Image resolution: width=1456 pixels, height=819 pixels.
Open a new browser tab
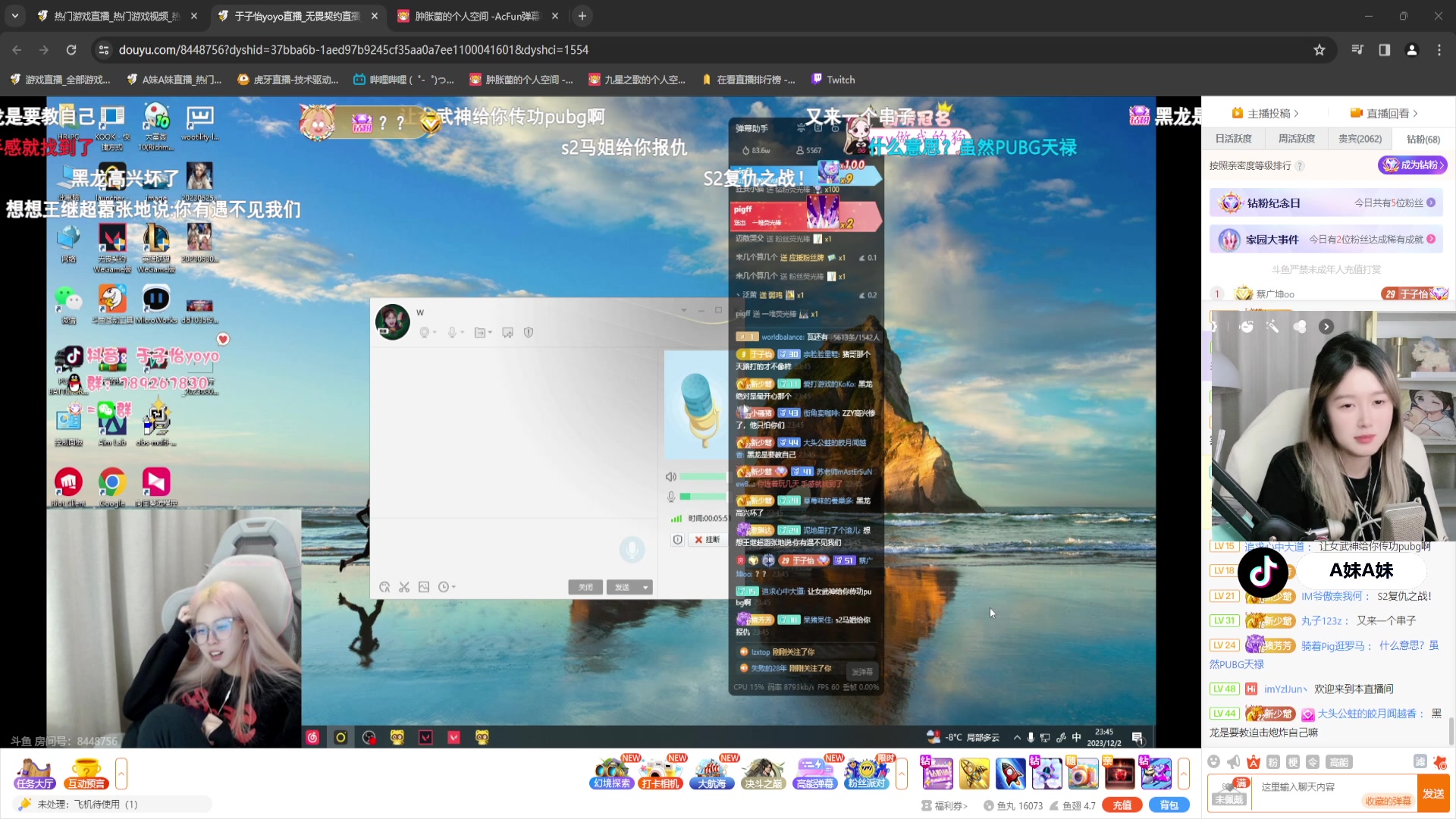tap(582, 16)
